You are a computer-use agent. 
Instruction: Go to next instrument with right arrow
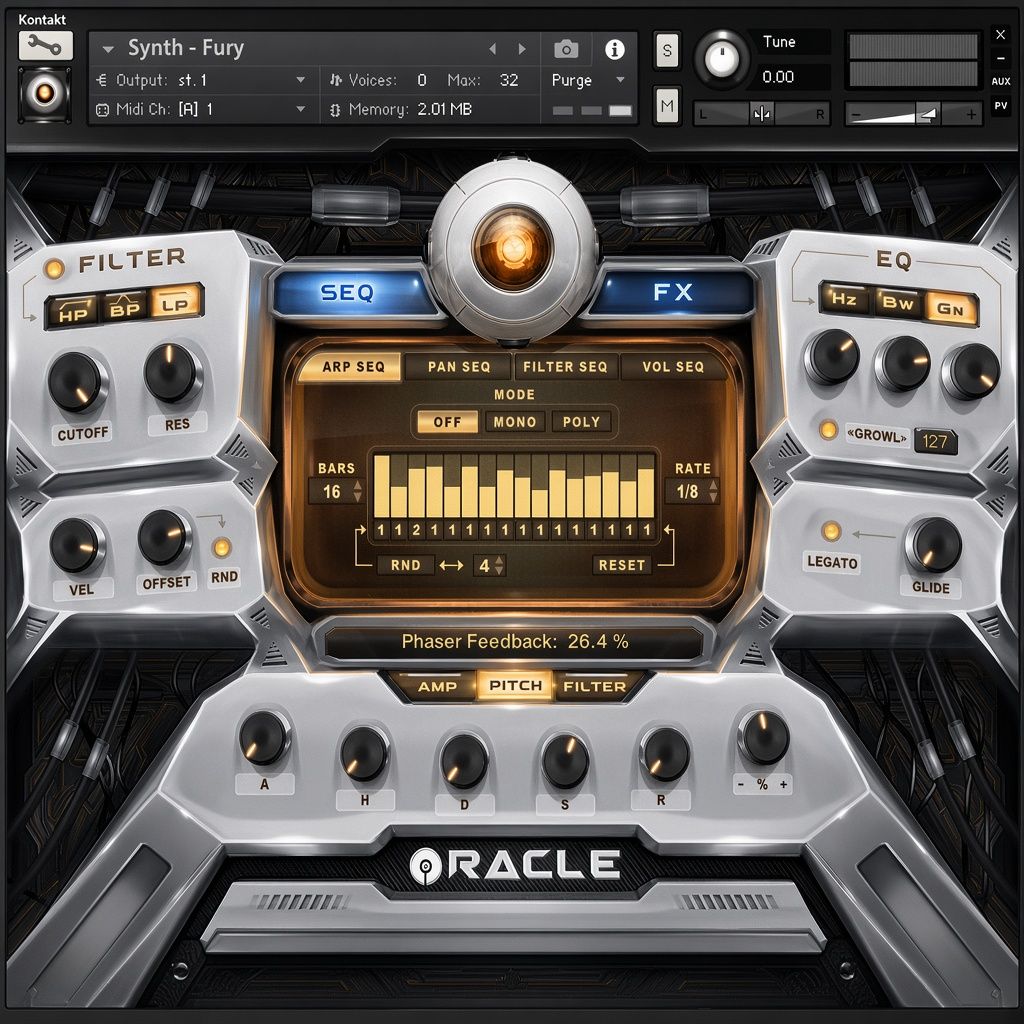(522, 48)
